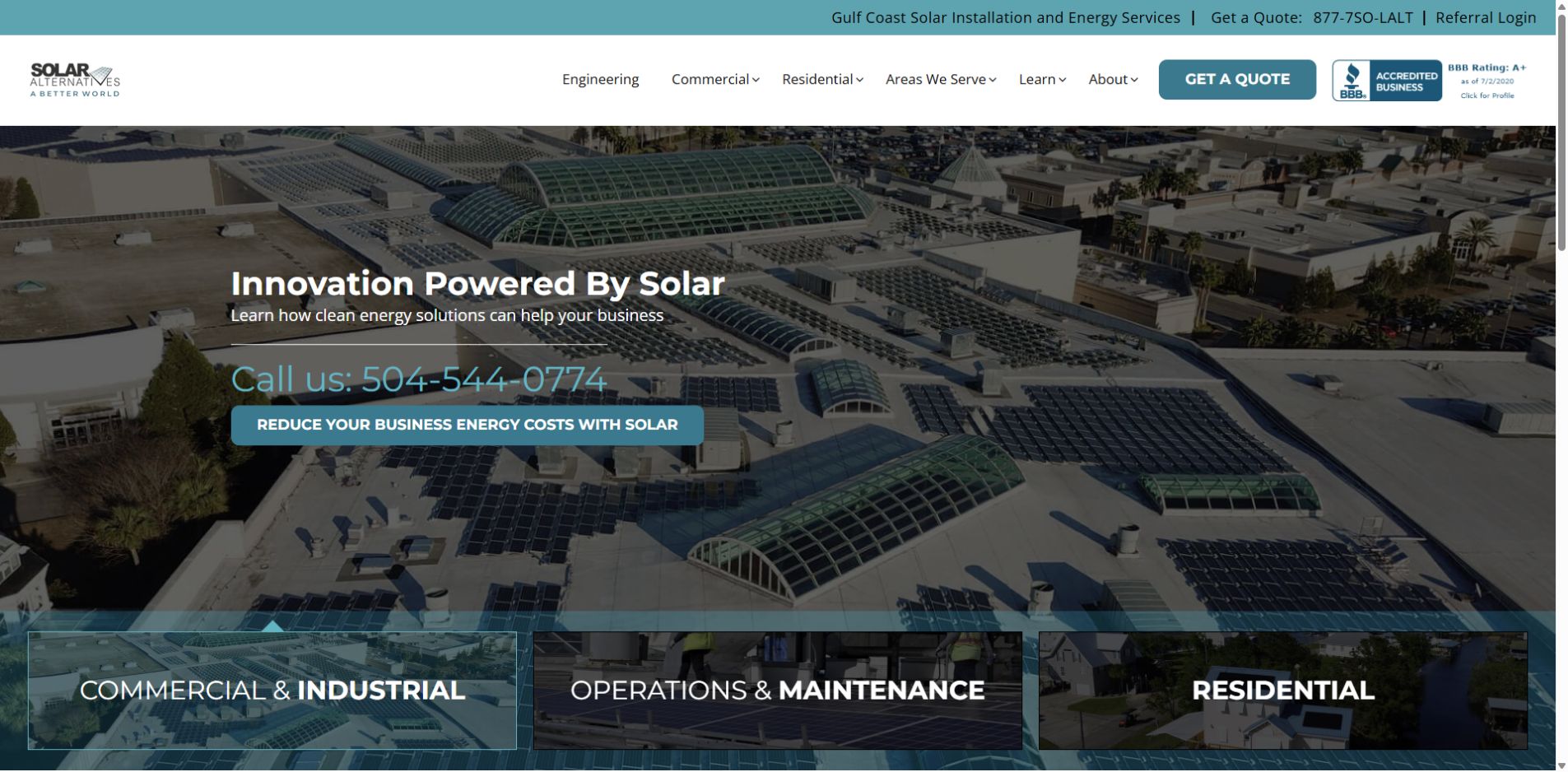The image size is (1568, 772).
Task: Call the 877-7SO-LALT quote number
Action: click(x=1363, y=17)
